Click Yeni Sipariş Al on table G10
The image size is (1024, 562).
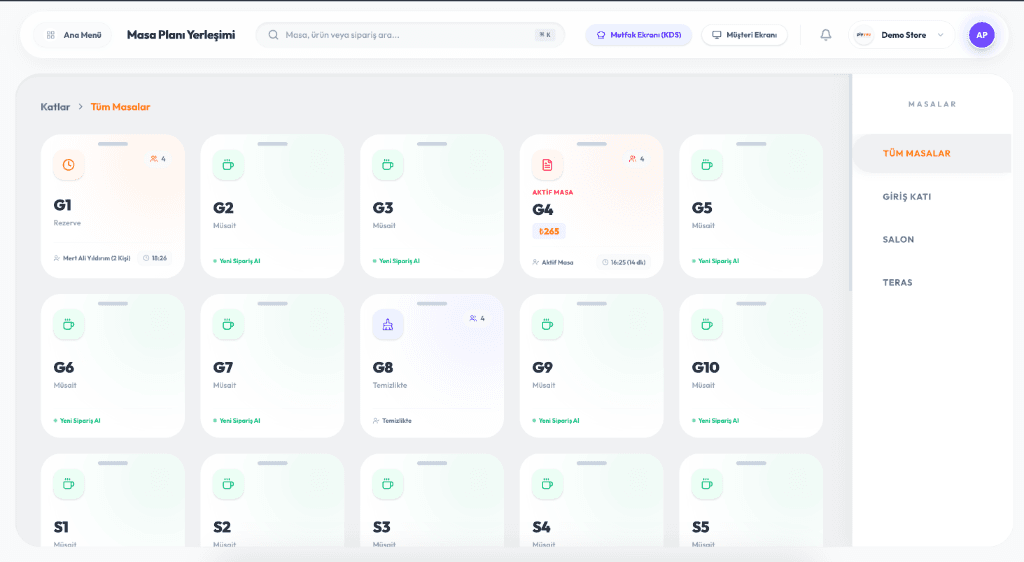(x=716, y=421)
